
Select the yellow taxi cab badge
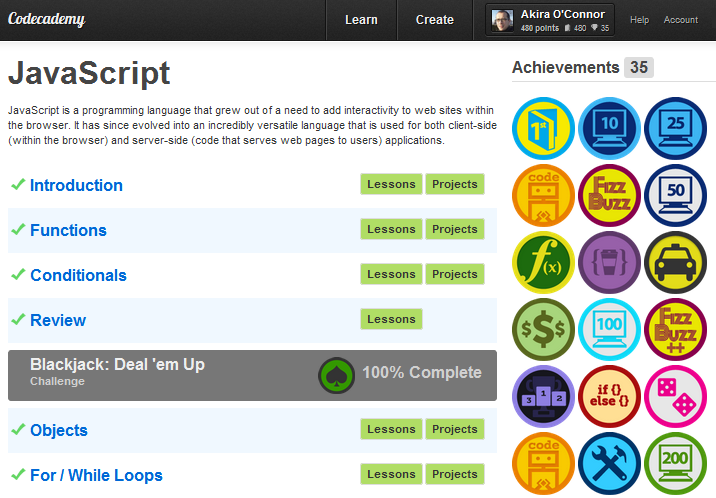675,262
